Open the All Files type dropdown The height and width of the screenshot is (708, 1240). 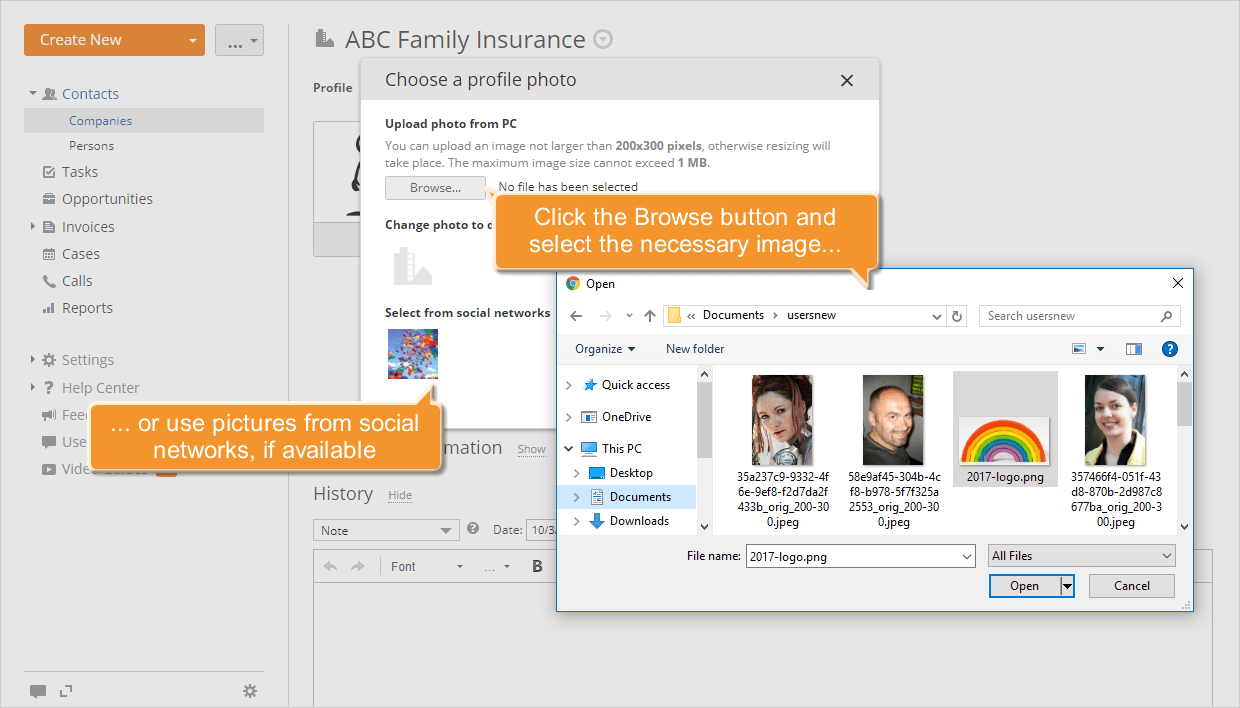pyautogui.click(x=1081, y=556)
